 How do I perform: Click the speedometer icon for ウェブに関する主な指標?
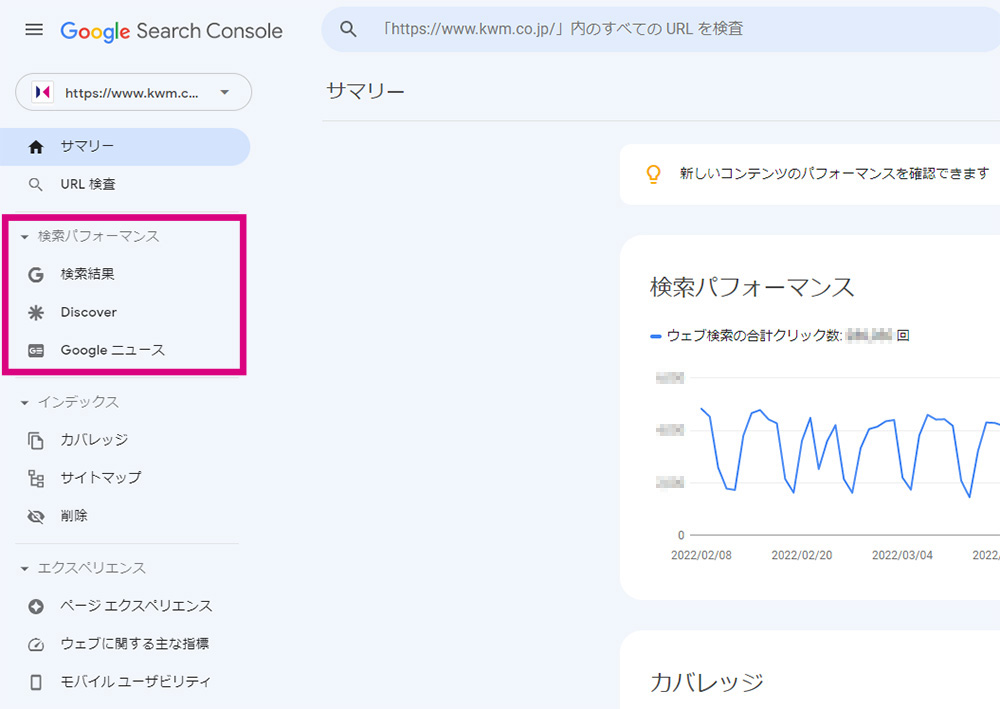36,645
